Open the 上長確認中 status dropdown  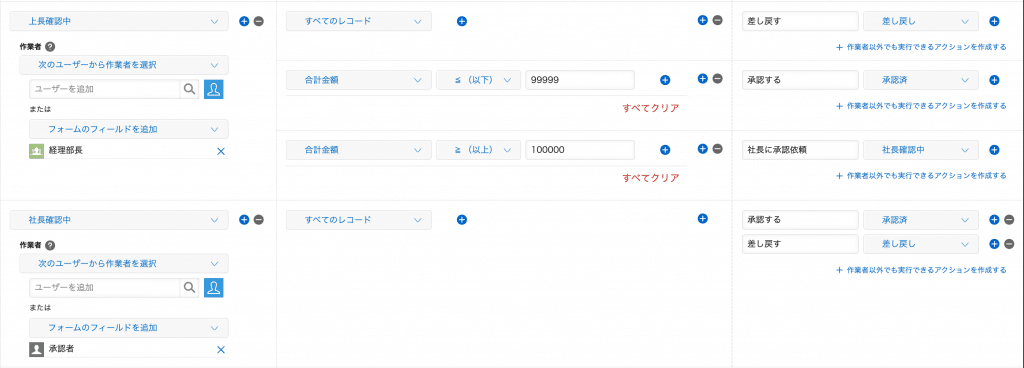[x=120, y=21]
